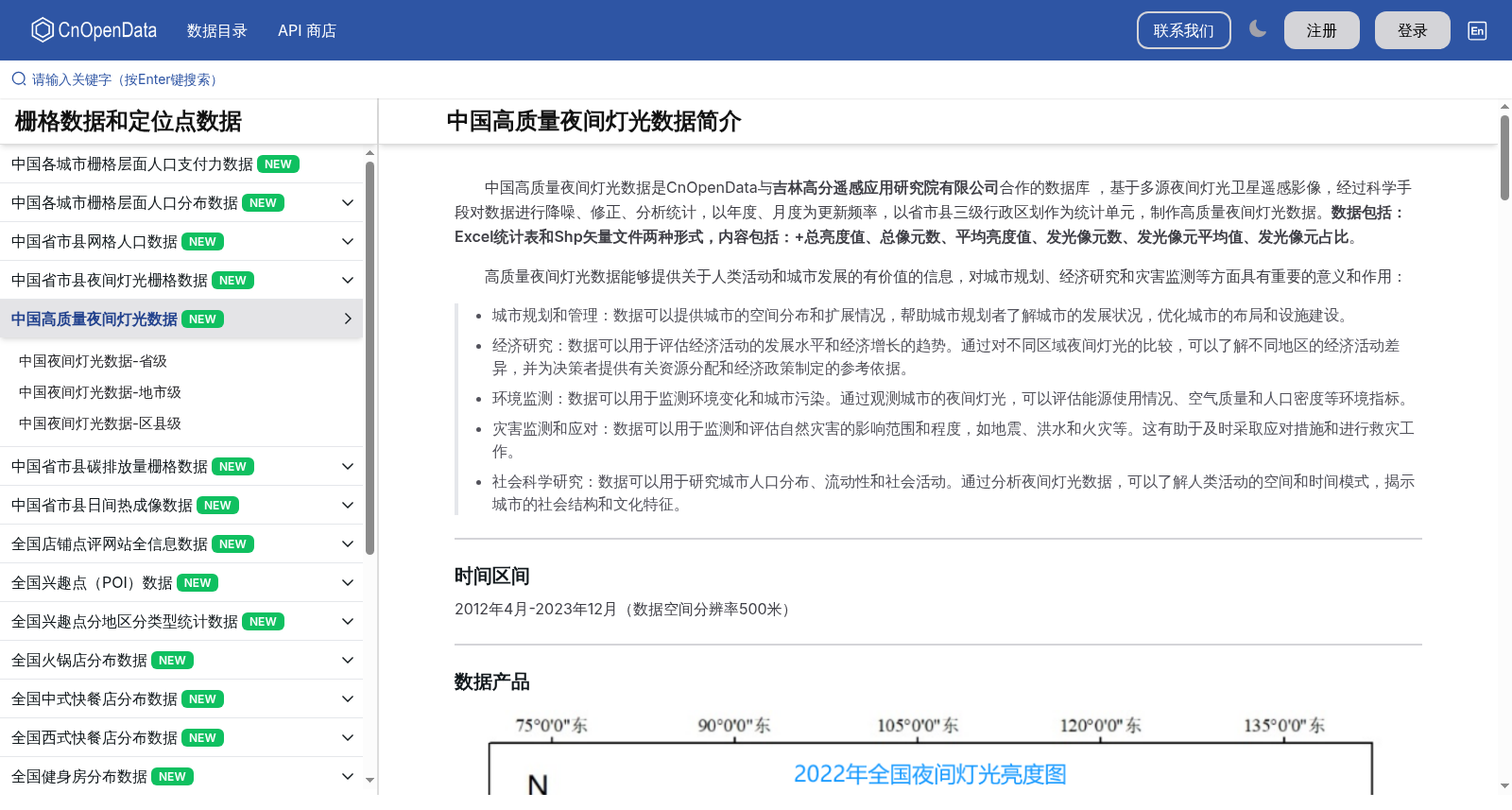Expand chevron for 中国省市县夜间灯光栅格数据

tap(348, 281)
